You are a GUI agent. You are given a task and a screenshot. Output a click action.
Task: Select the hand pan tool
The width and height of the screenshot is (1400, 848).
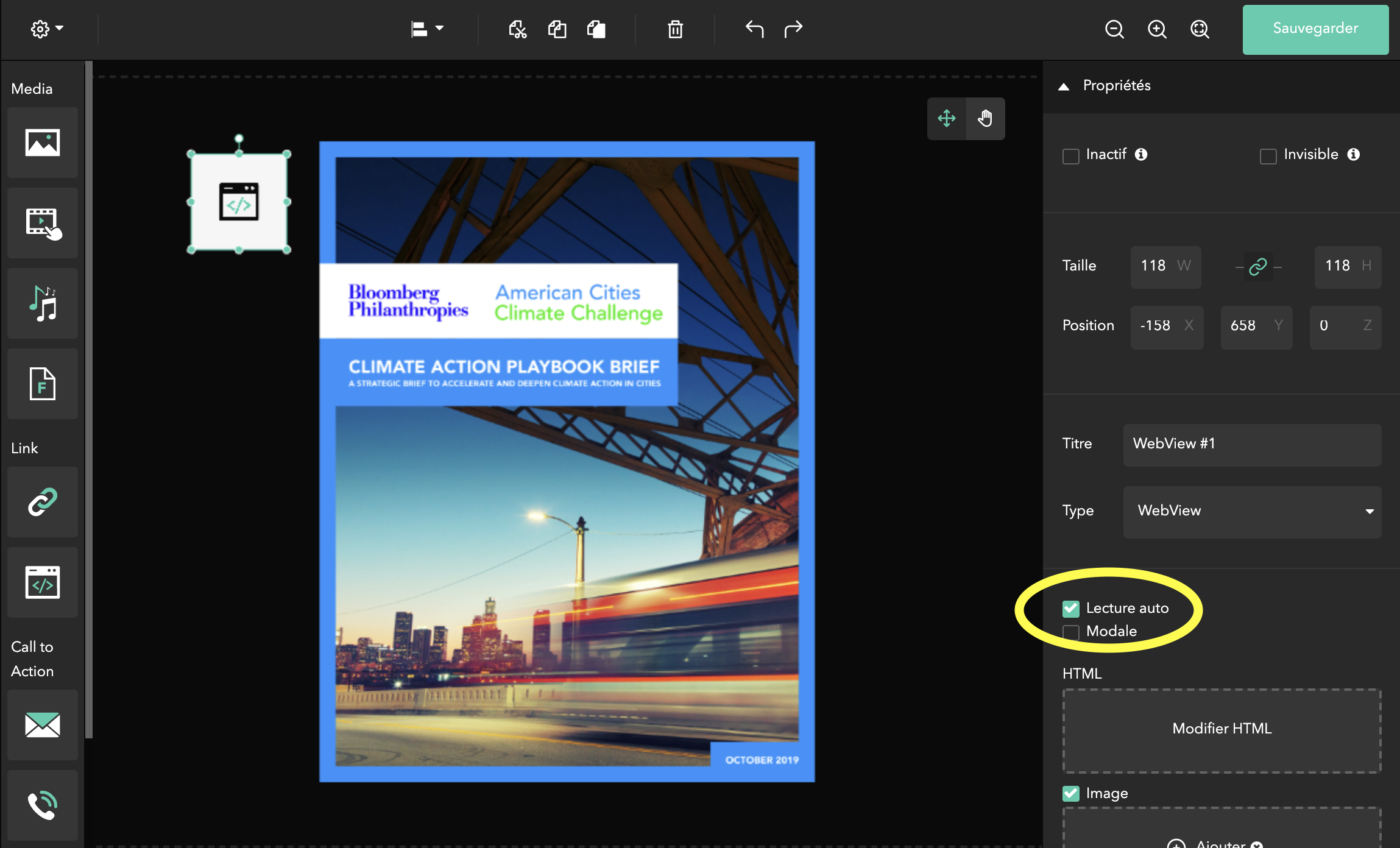tap(985, 118)
